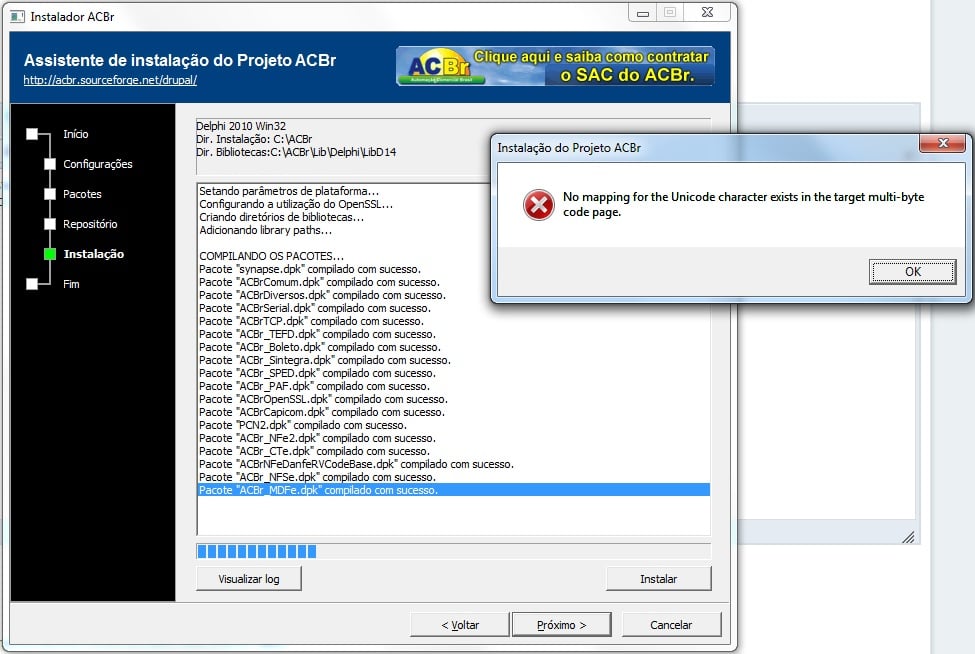The width and height of the screenshot is (975, 654).
Task: Click the blue installation progress bar
Action: [x=453, y=551]
